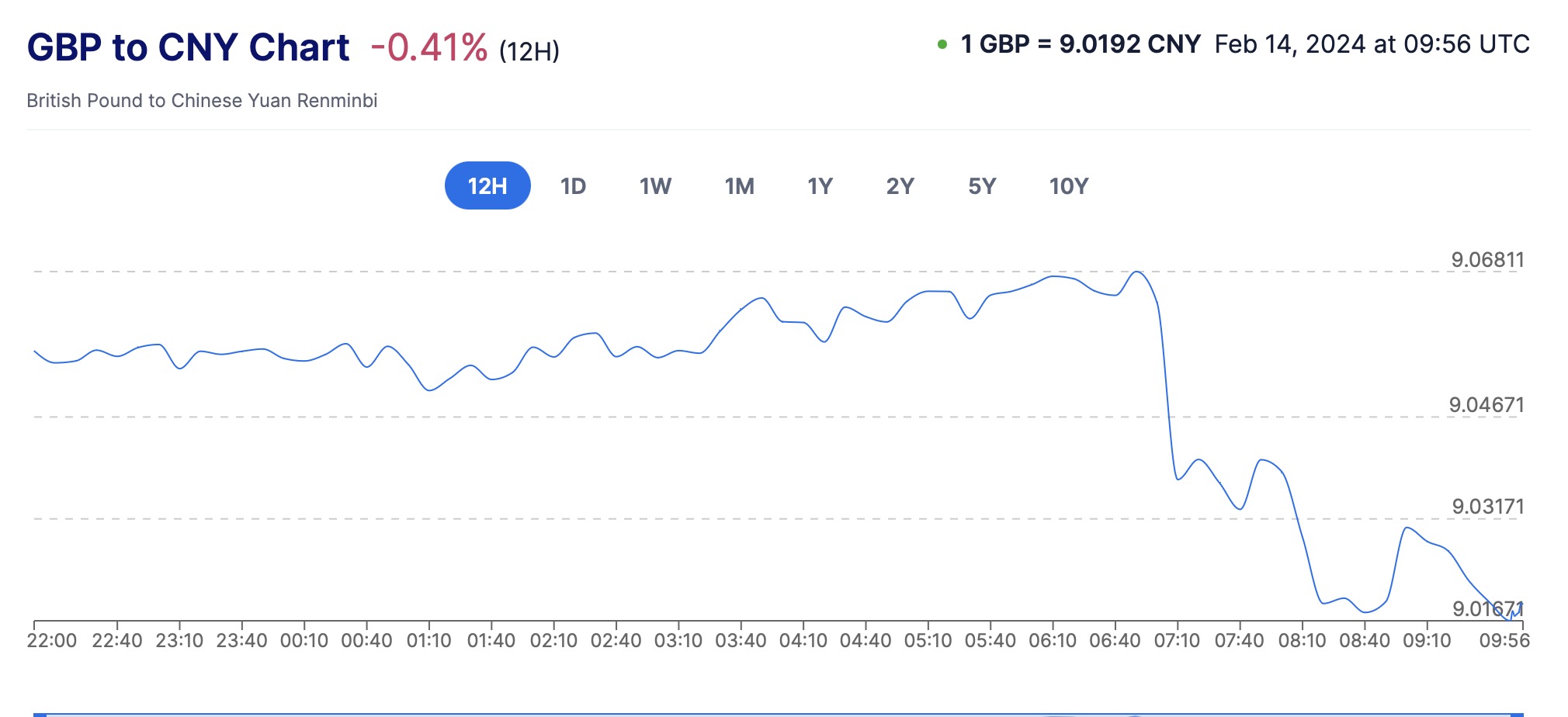Screen dimensions: 1568x717
Task: Click the 9.04671 y-axis gridline label
Action: (1486, 405)
